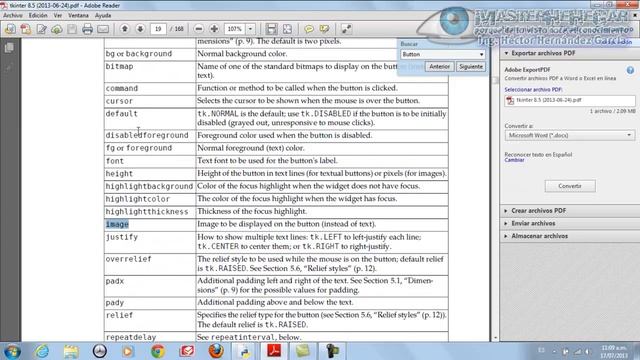Click the page number field showing 19

[158, 29]
